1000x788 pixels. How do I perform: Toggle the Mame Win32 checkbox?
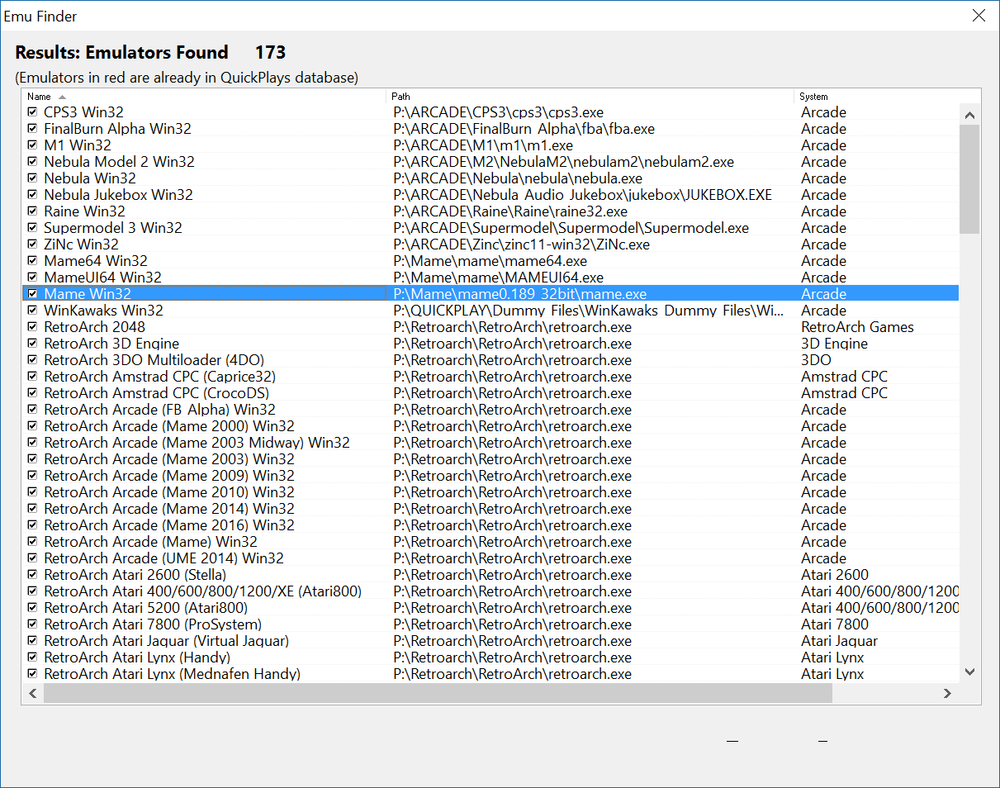pos(33,293)
